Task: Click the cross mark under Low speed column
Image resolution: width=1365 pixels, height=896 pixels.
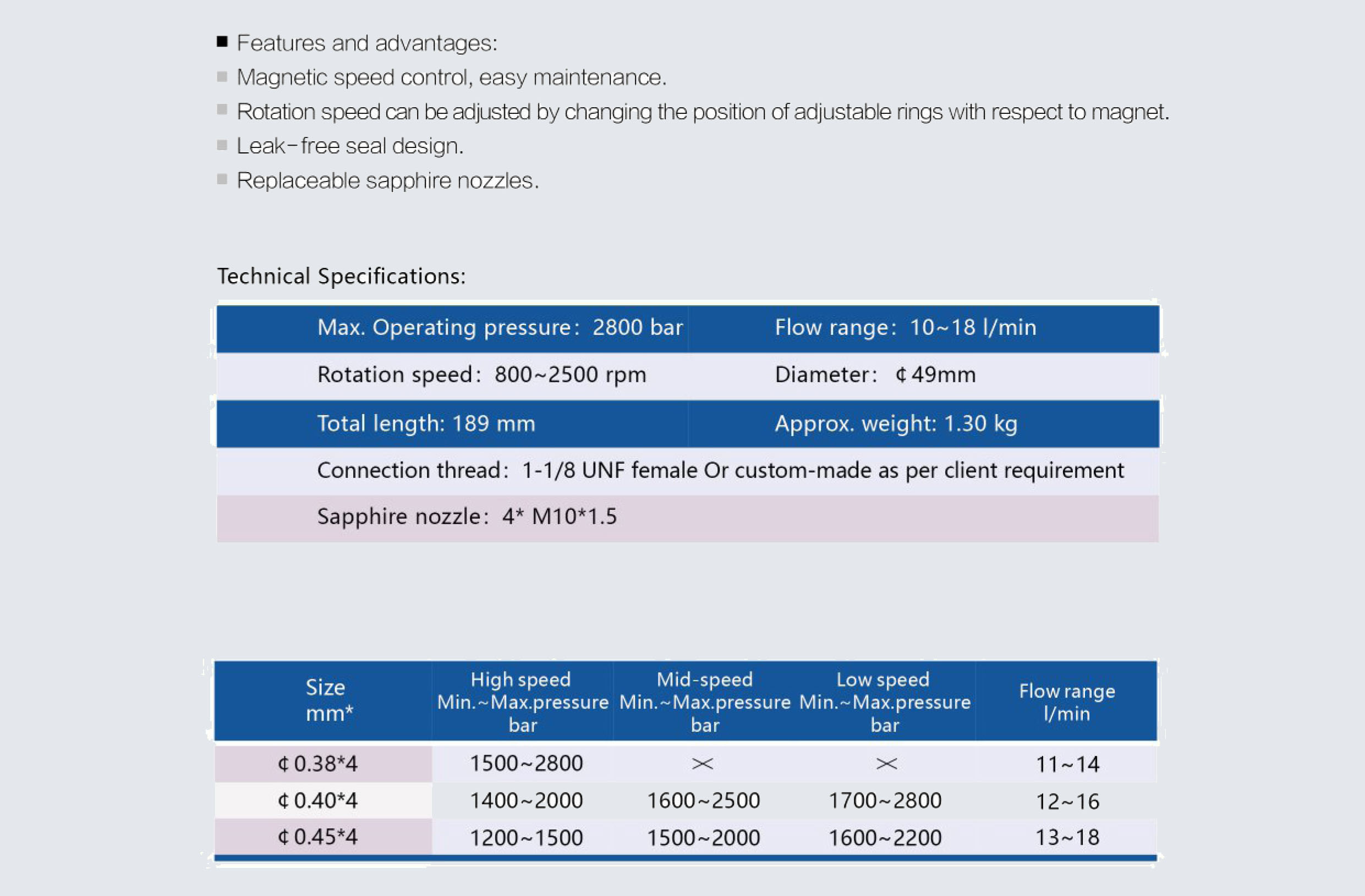Action: click(x=887, y=763)
